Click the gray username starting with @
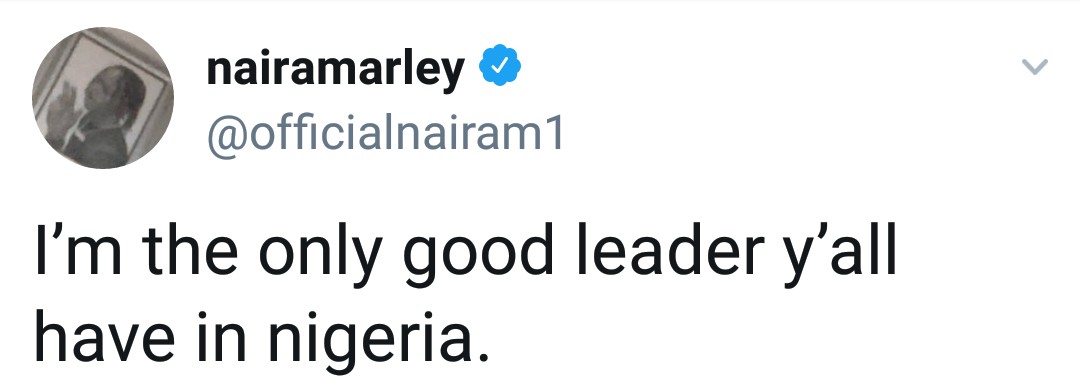The width and height of the screenshot is (1080, 392). pos(384,133)
